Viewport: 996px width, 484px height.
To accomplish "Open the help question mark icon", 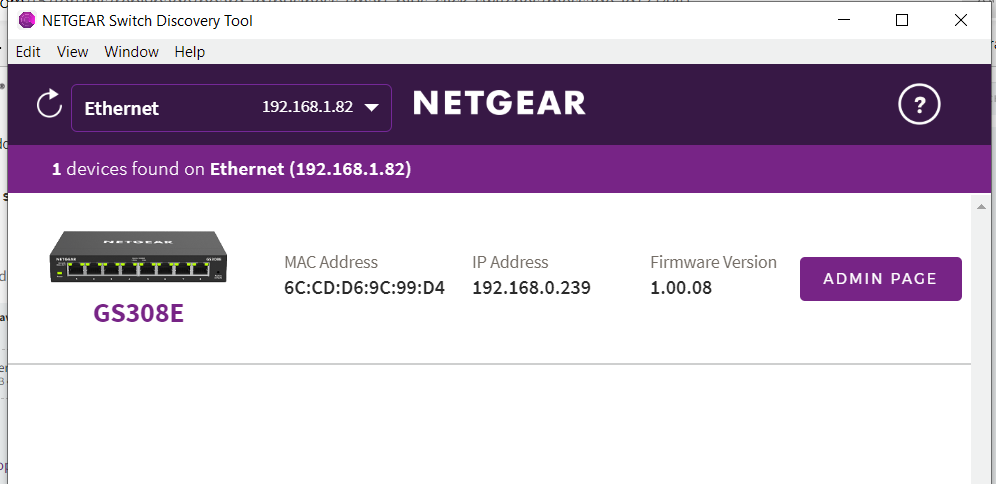I will pyautogui.click(x=920, y=104).
